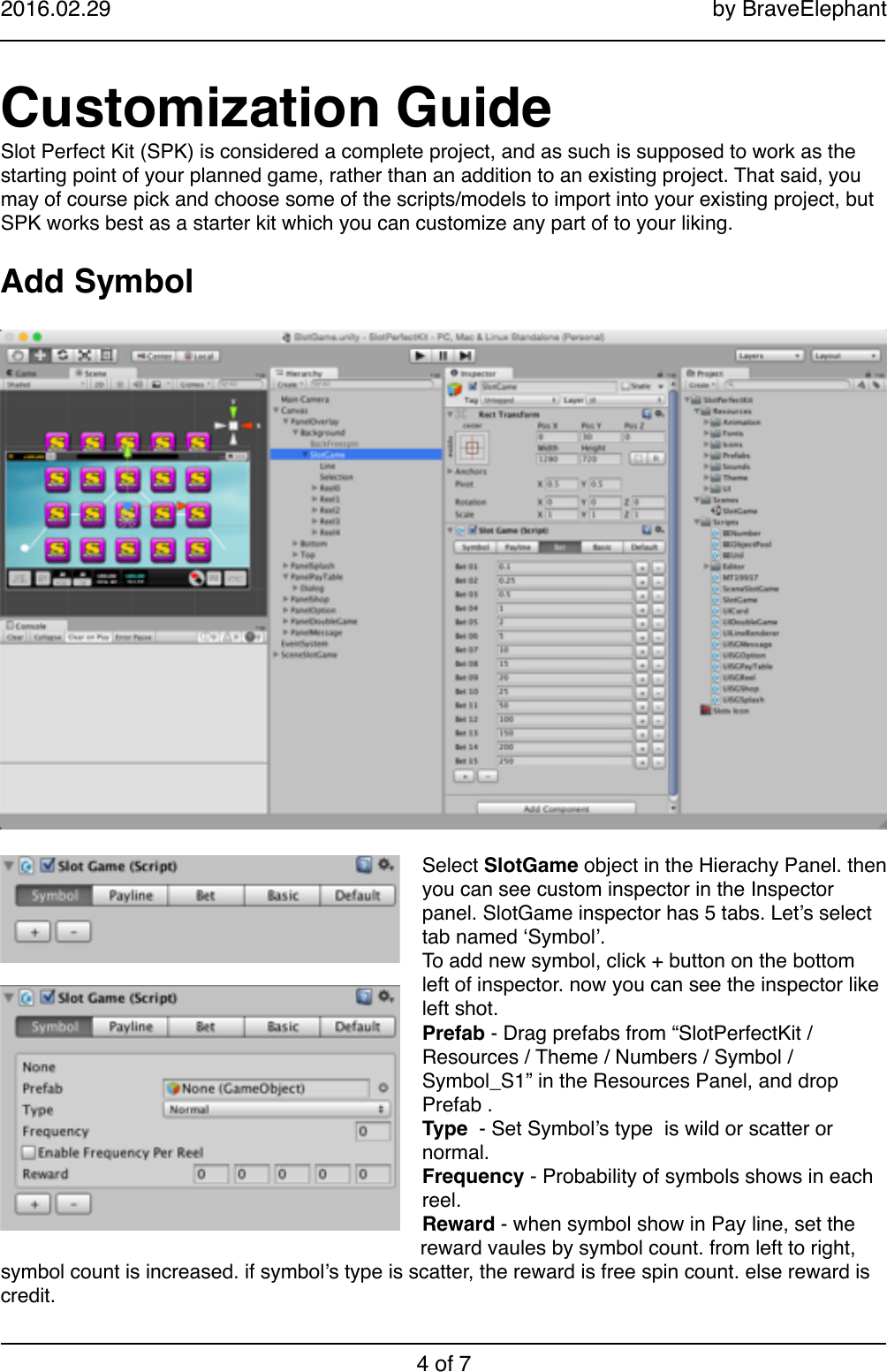Toggle the Static checkbox in Inspector
The width and height of the screenshot is (887, 1372).
pyautogui.click(x=626, y=386)
